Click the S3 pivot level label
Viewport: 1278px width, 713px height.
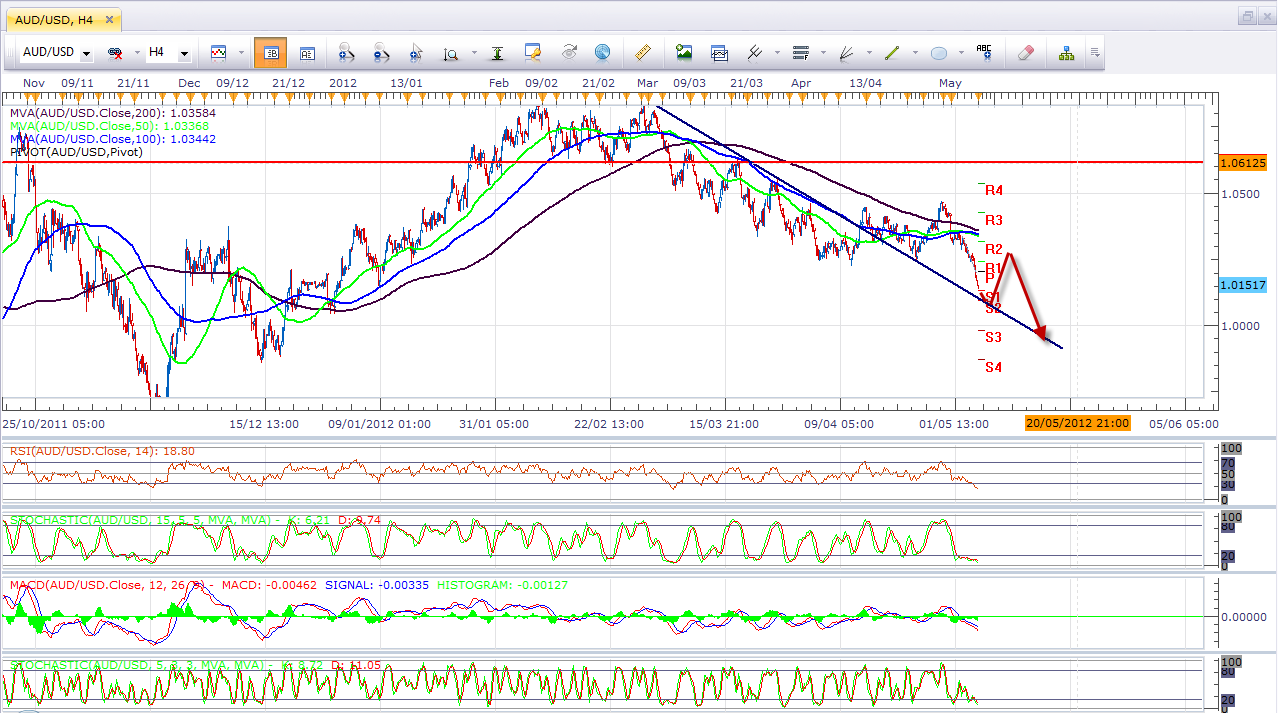pyautogui.click(x=993, y=338)
